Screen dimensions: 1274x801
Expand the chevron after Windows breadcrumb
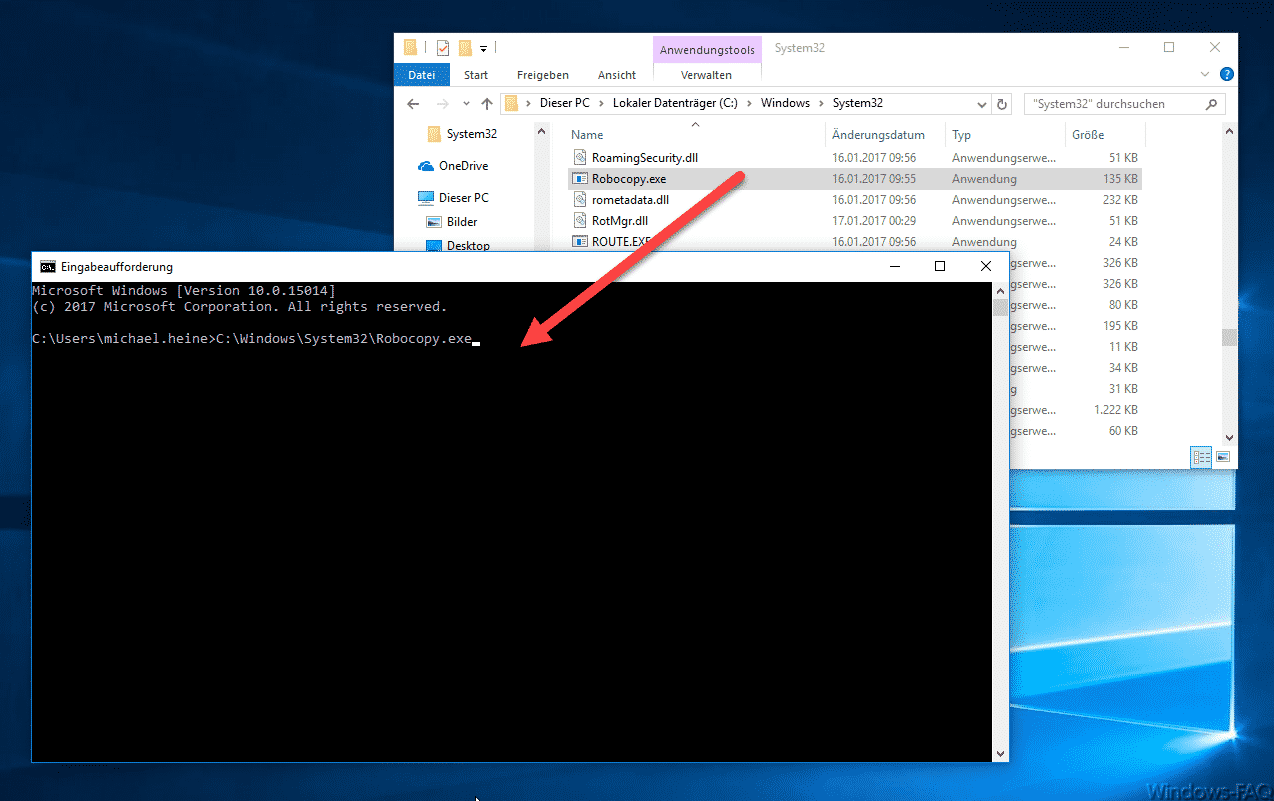click(x=821, y=103)
